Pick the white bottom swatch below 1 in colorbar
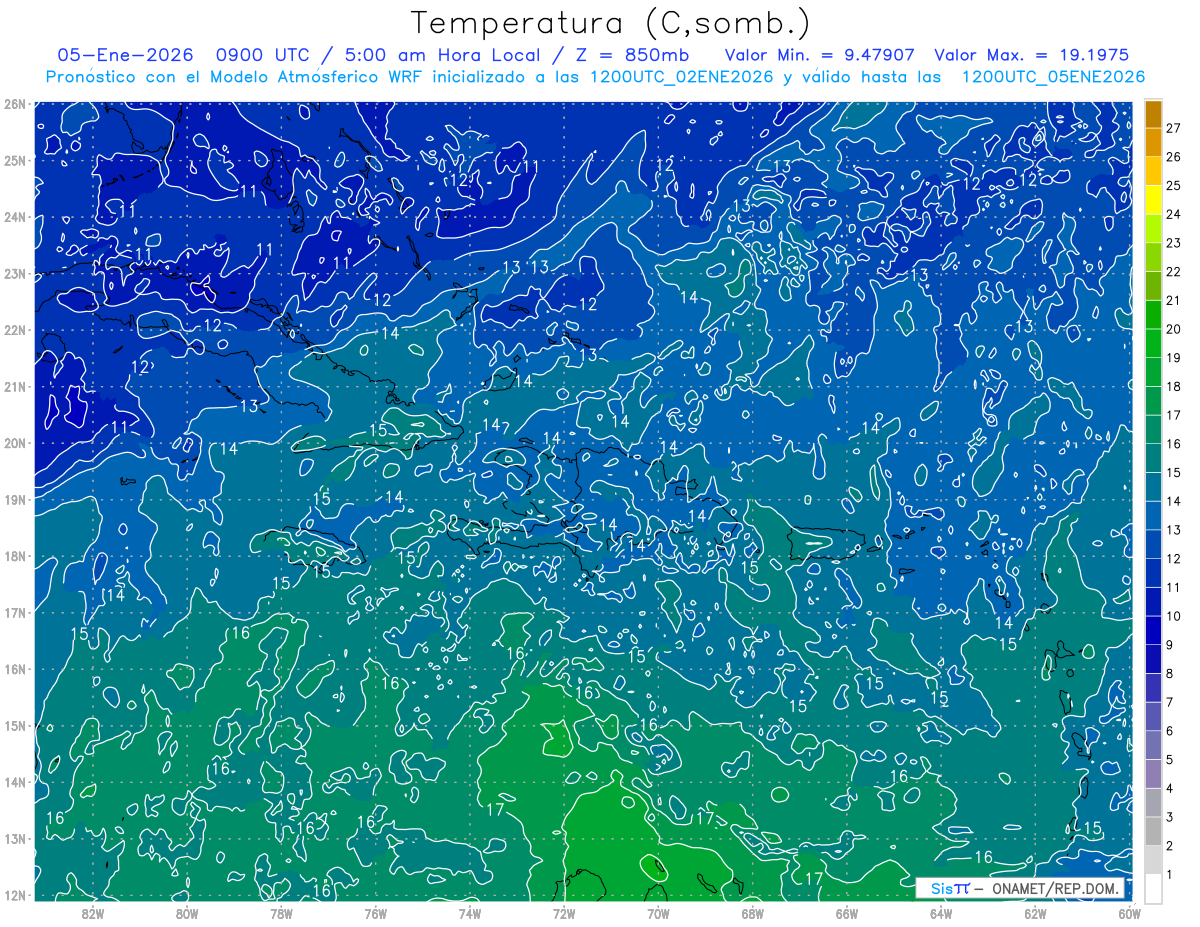 click(x=1154, y=887)
